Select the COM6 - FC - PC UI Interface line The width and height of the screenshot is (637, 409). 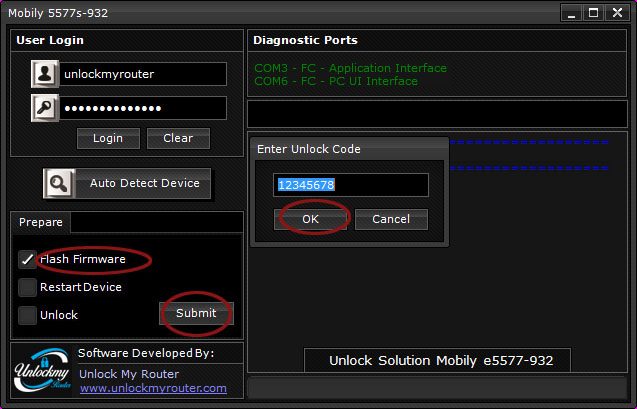pyautogui.click(x=336, y=81)
